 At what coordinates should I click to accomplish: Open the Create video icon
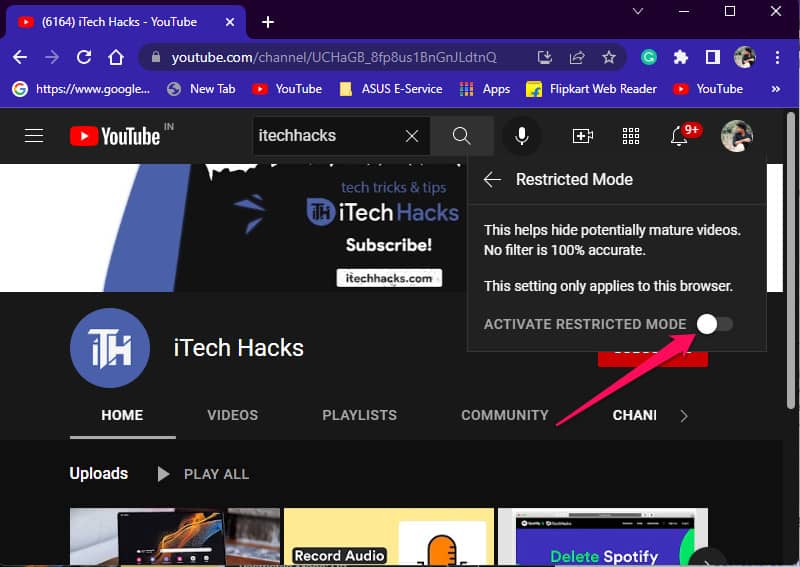tap(582, 136)
